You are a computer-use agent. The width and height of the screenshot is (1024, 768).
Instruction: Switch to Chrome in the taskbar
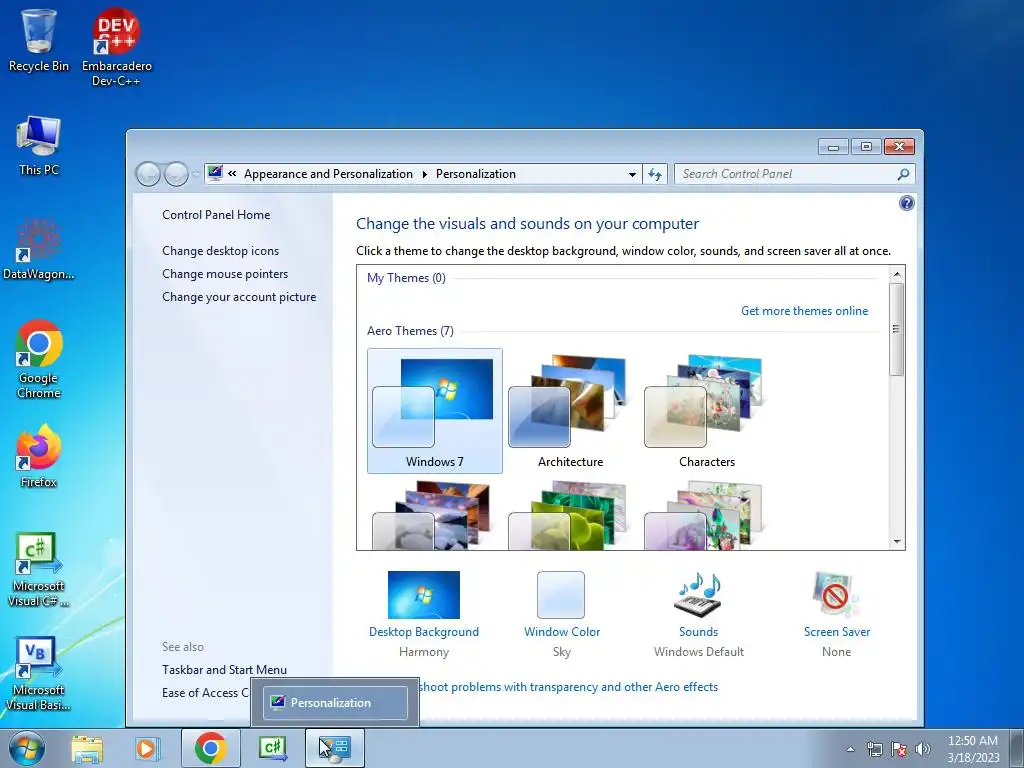point(210,748)
